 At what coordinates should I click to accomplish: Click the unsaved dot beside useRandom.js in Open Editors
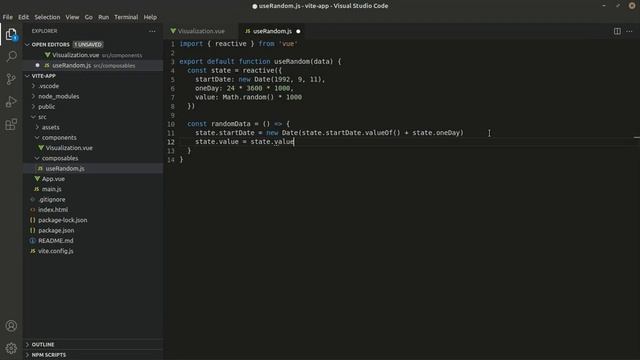point(38,65)
